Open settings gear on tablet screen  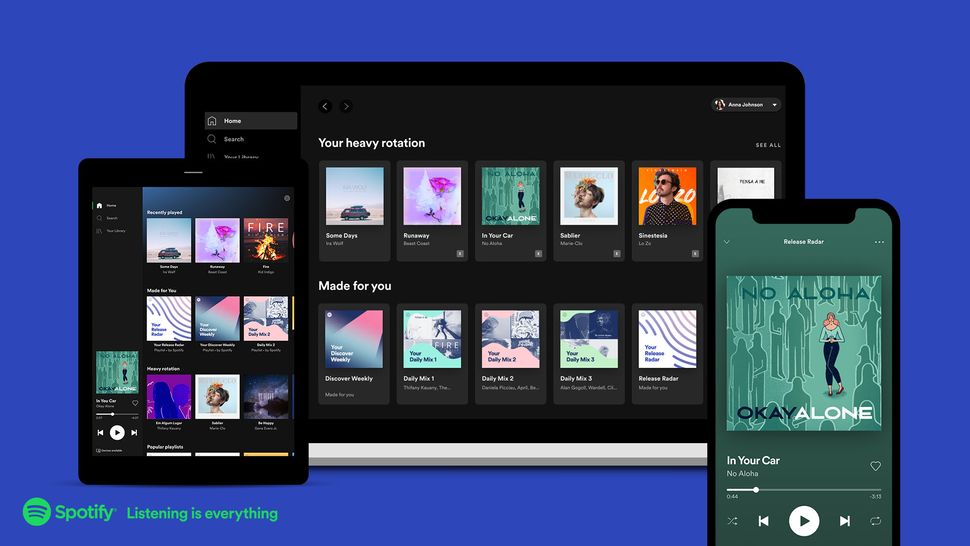coord(287,198)
